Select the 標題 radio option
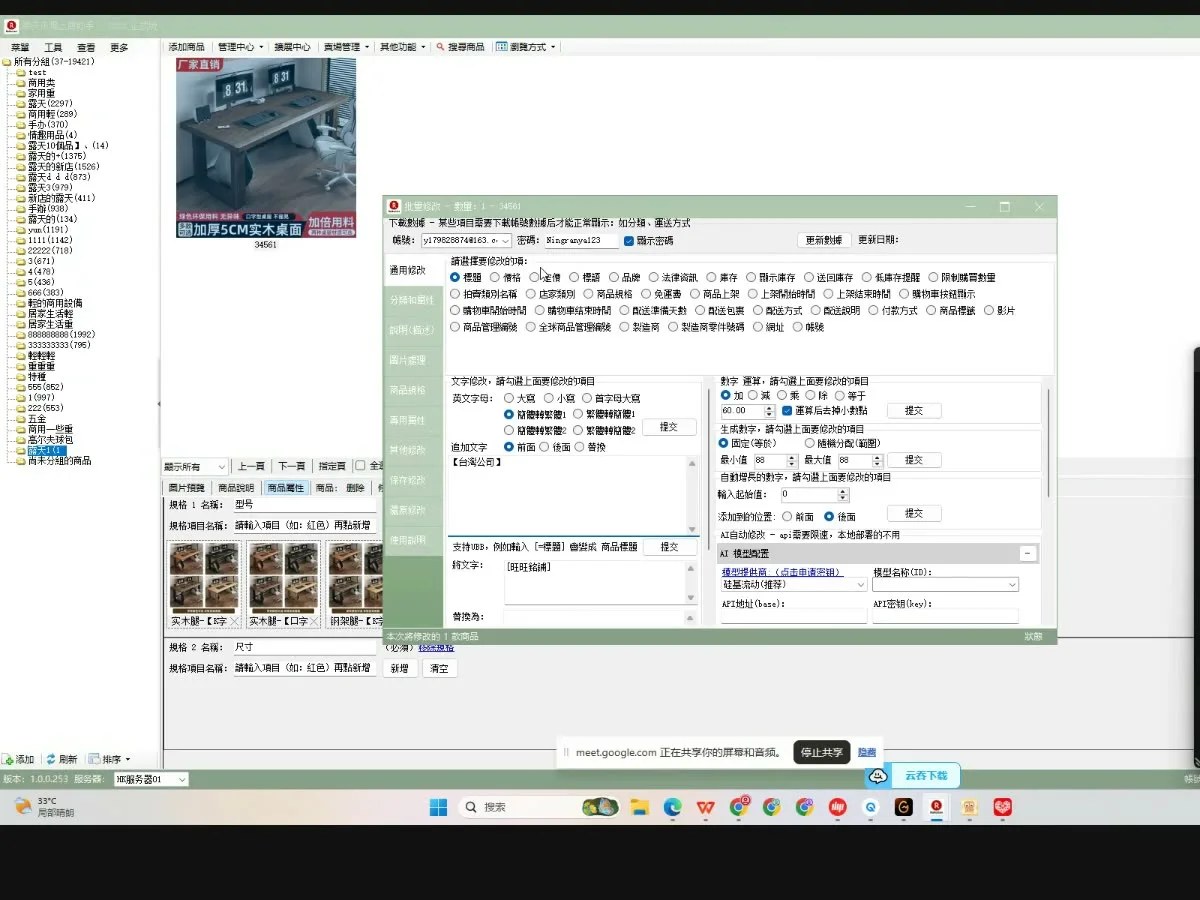The width and height of the screenshot is (1200, 900). click(x=455, y=278)
